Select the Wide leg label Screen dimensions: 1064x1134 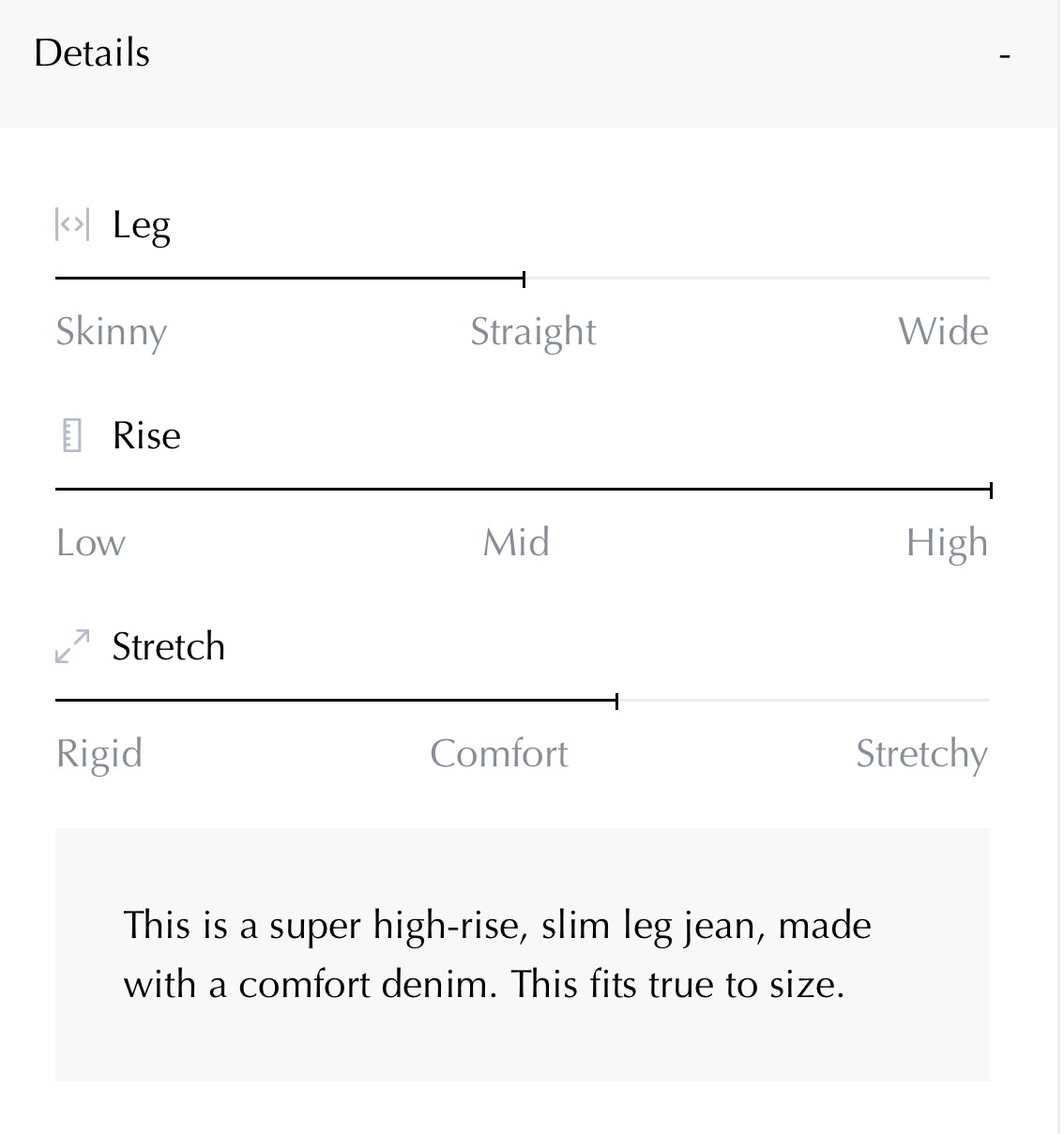click(943, 332)
